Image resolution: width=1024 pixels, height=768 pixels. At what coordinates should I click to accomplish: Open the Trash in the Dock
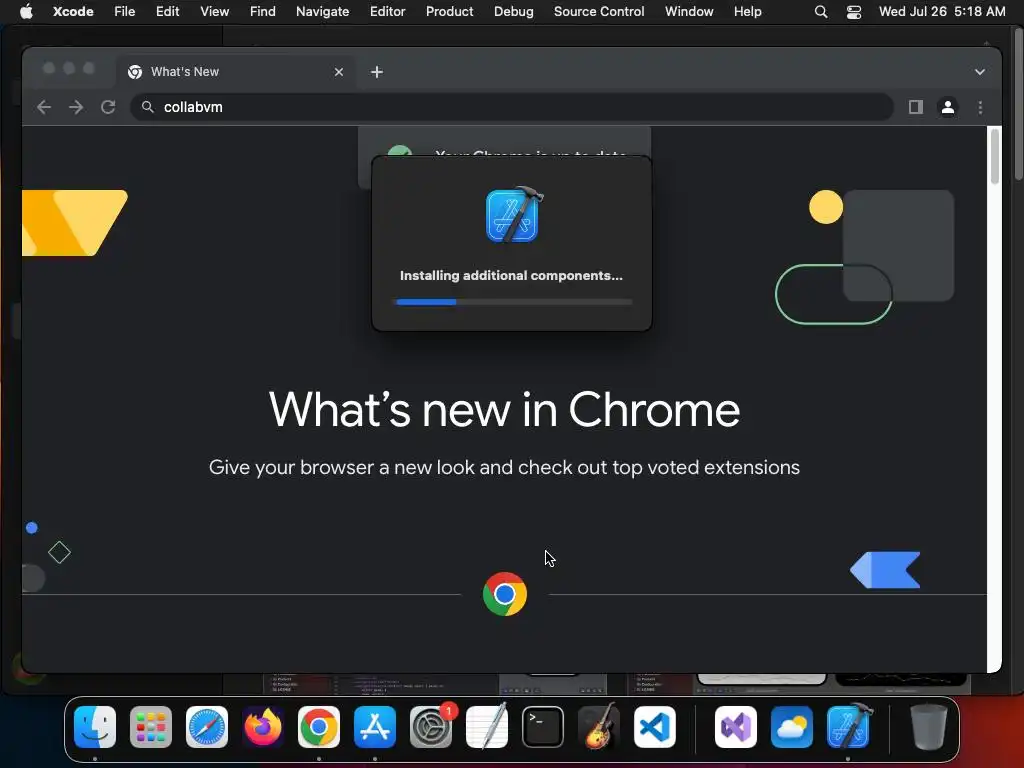point(928,727)
